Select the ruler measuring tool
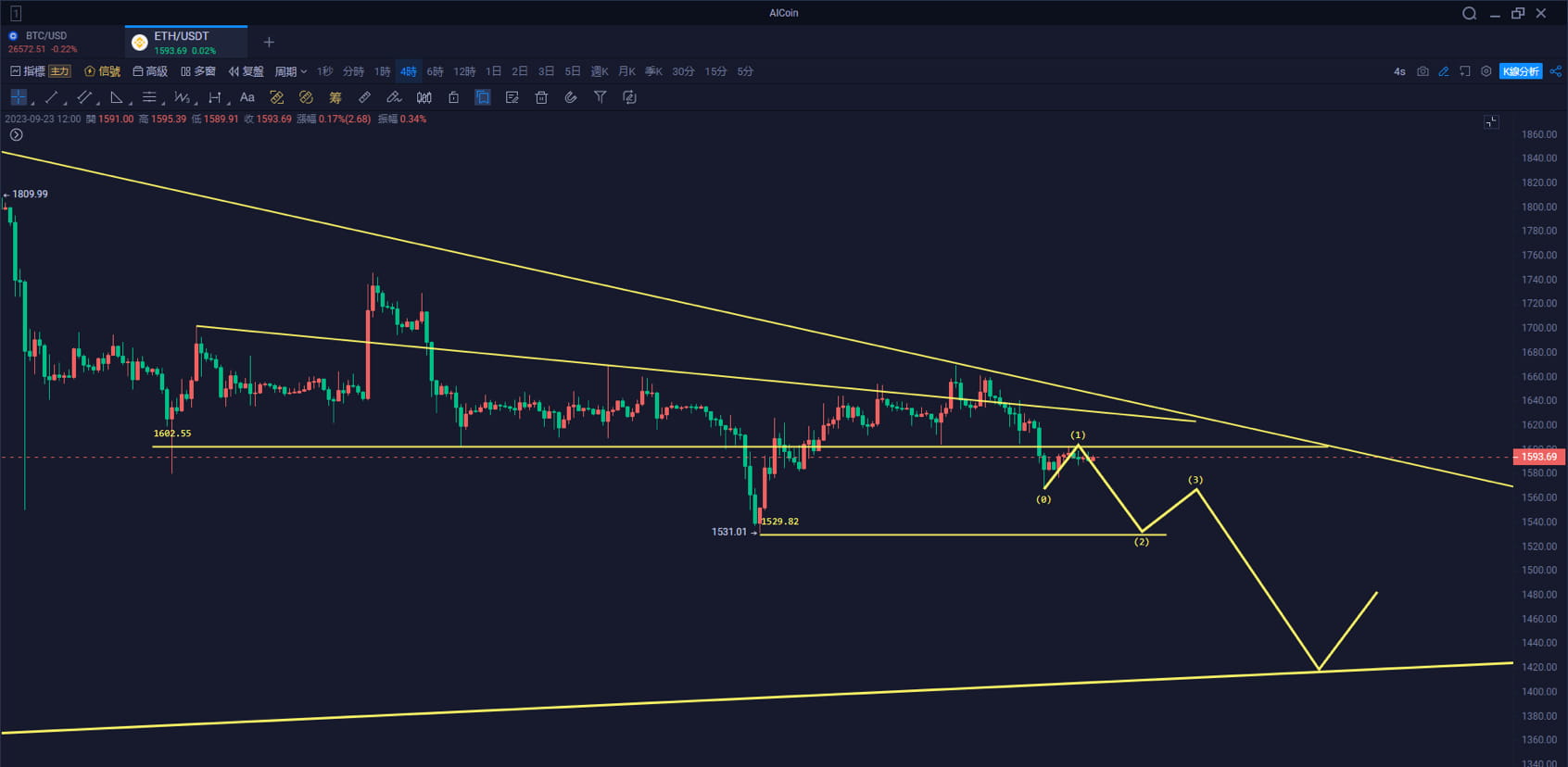The image size is (1568, 767). pos(364,97)
